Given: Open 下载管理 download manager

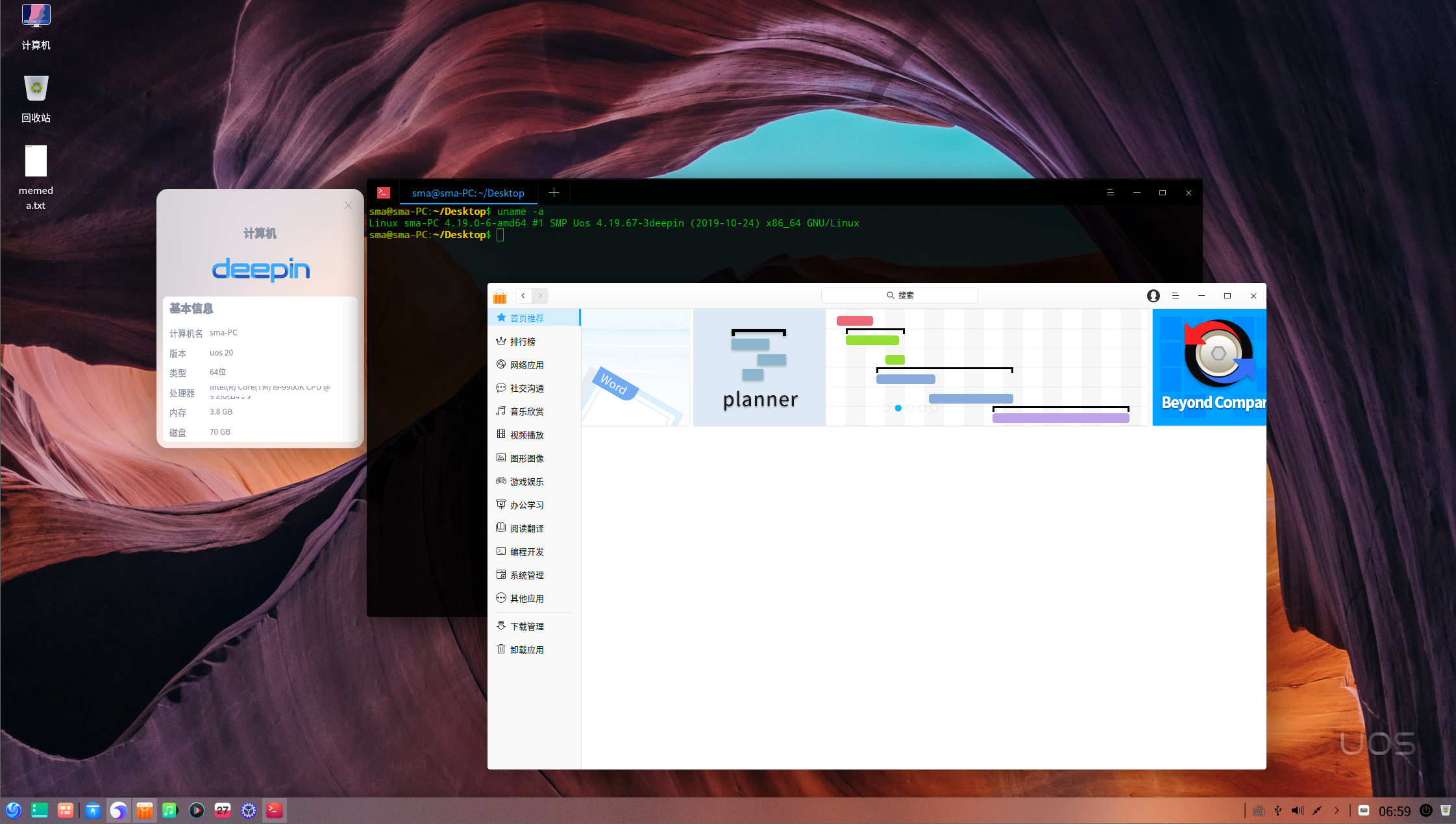Looking at the screenshot, I should tap(526, 626).
